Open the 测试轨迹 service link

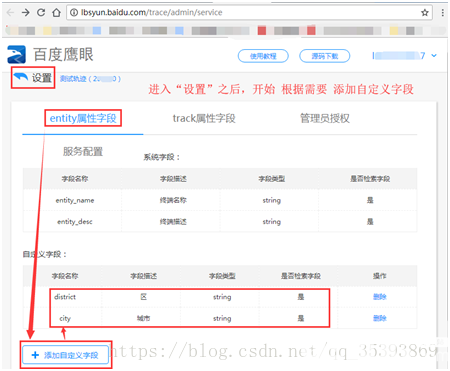[90, 79]
